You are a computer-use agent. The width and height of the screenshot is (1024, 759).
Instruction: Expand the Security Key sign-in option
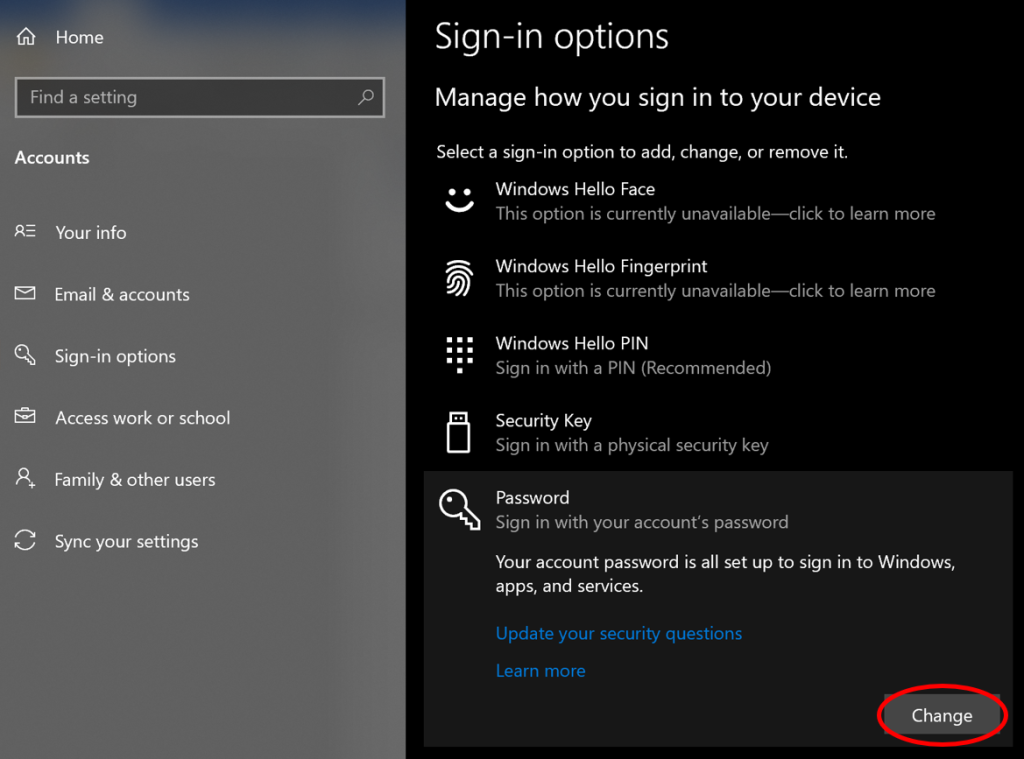coord(631,433)
